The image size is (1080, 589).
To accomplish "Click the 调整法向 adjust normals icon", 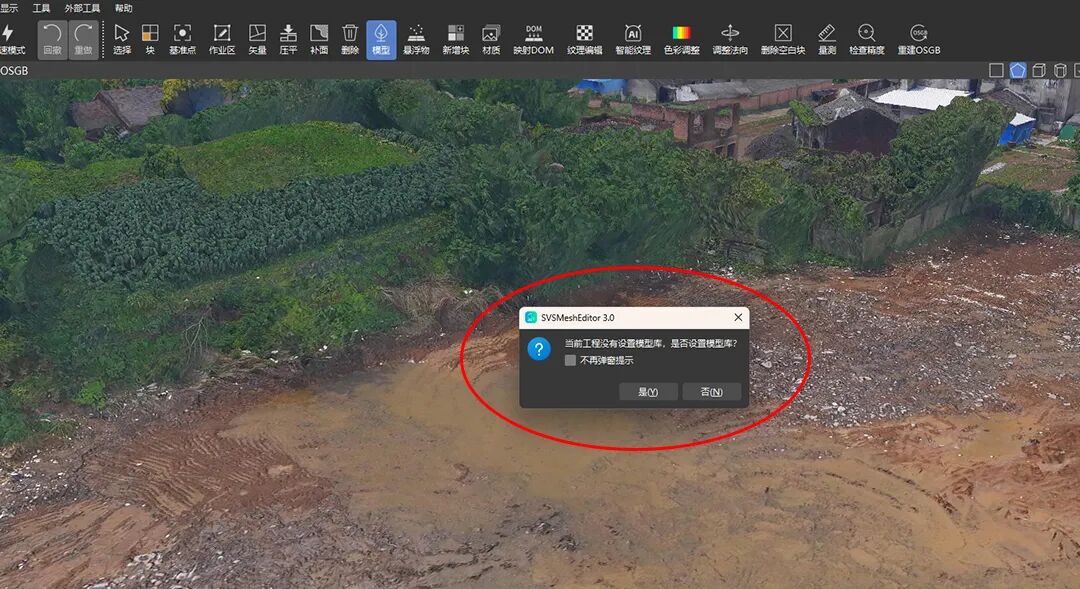I will pyautogui.click(x=730, y=39).
